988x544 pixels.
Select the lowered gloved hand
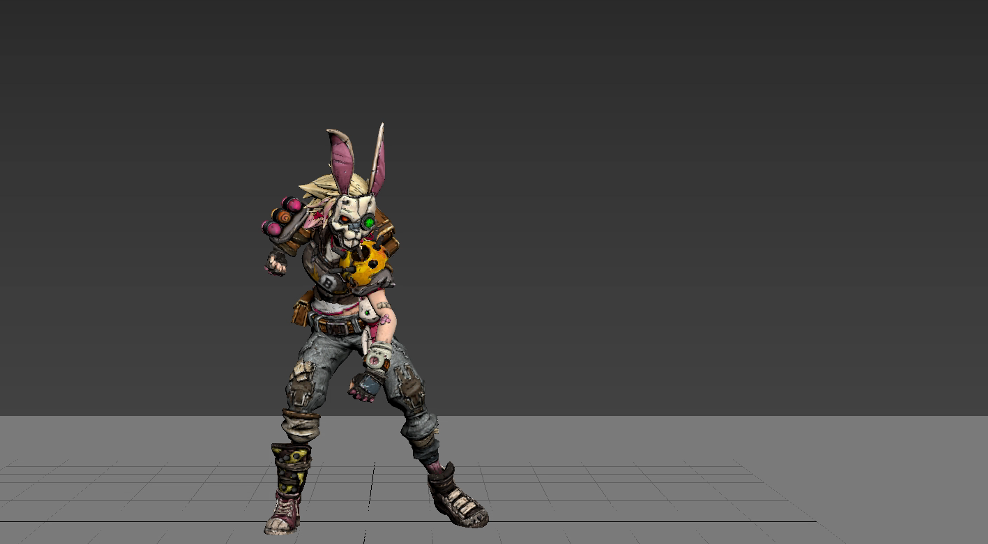[366, 386]
